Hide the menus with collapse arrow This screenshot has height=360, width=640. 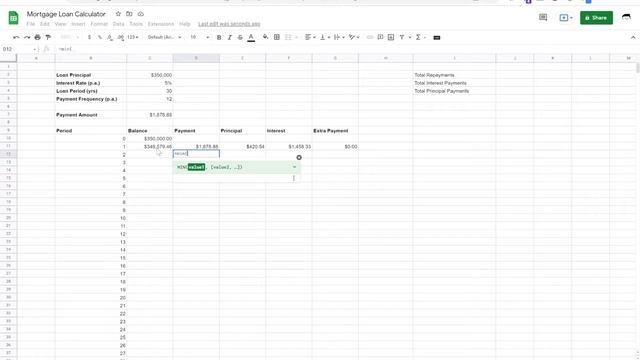pos(633,37)
